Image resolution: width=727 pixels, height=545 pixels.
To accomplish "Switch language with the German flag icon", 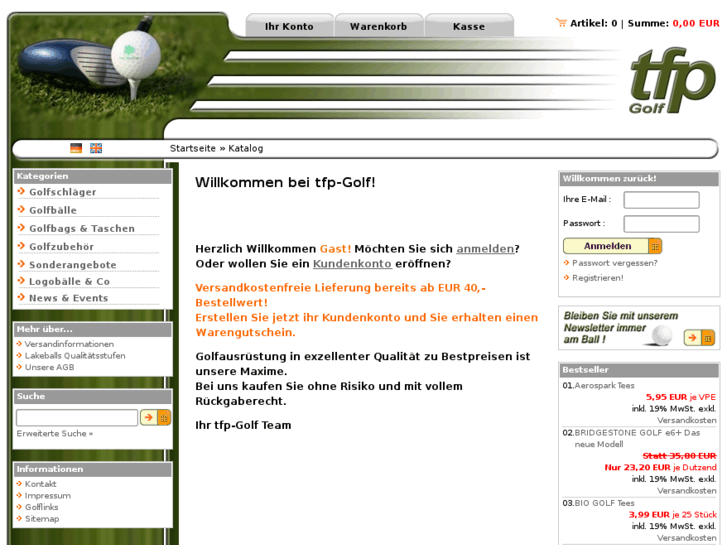I will click(x=76, y=148).
